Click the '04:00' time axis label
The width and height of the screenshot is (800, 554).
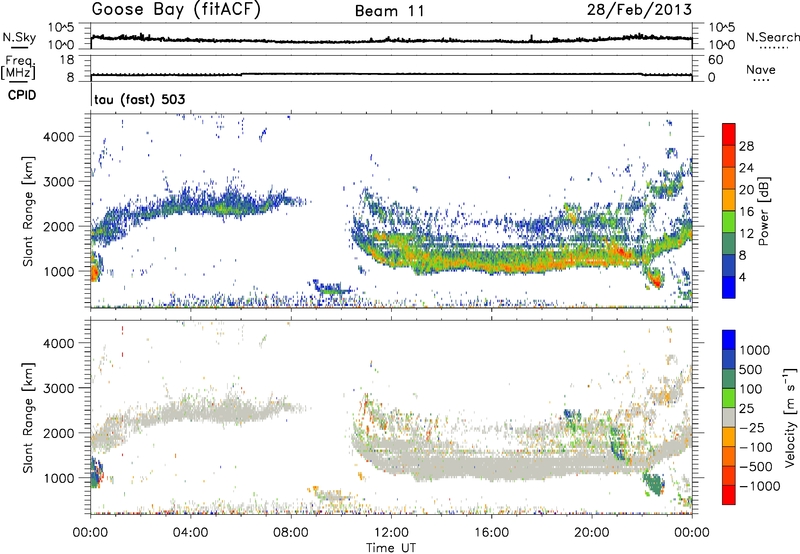coord(190,533)
